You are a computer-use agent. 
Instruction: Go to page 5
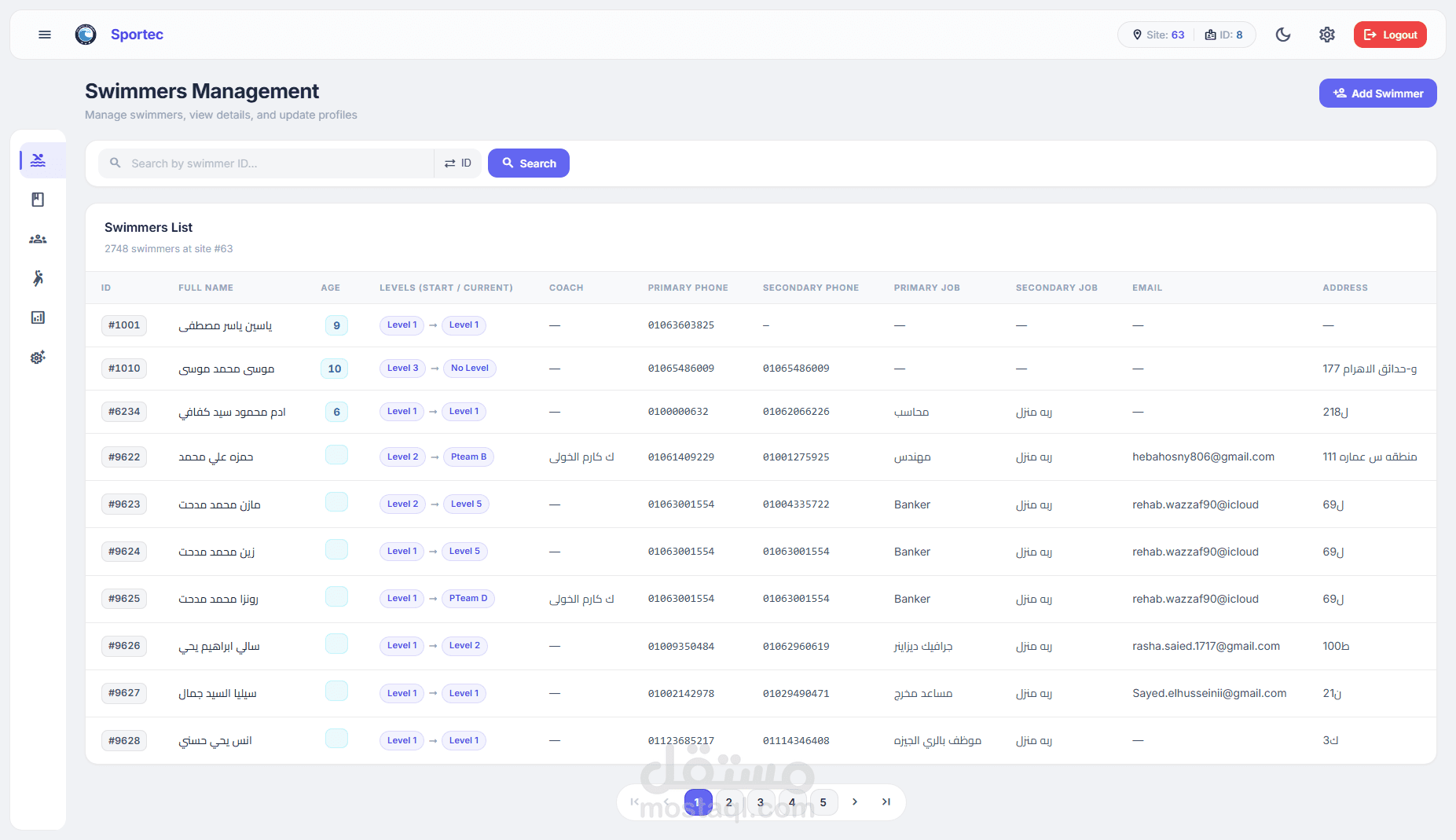tap(823, 802)
